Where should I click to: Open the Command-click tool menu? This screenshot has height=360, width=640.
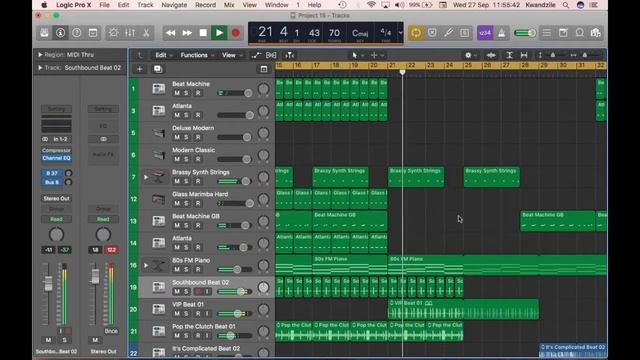[x=376, y=55]
